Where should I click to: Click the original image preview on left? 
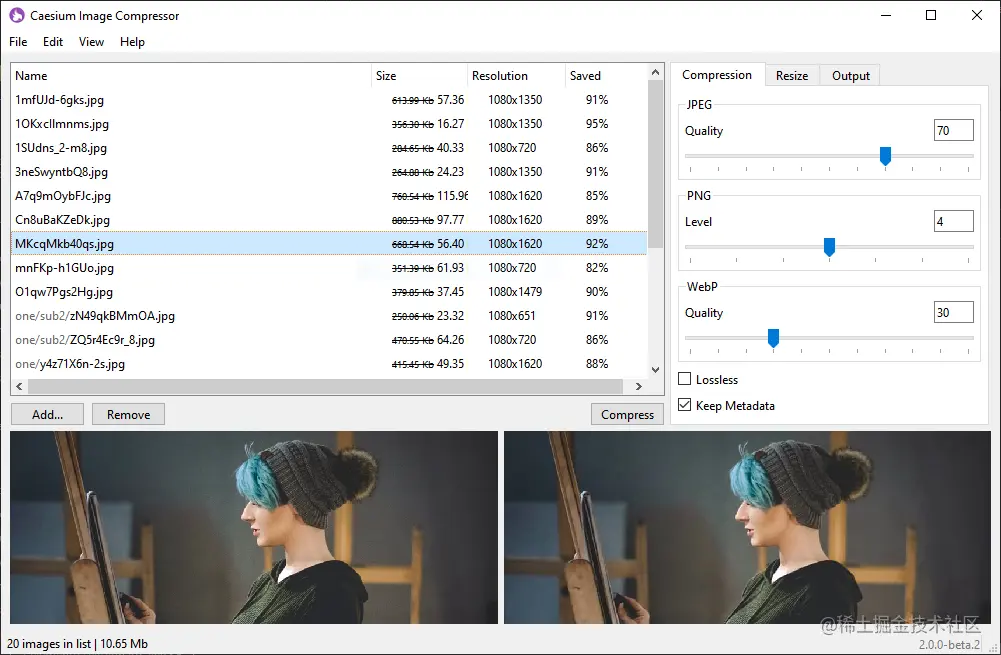tap(253, 527)
